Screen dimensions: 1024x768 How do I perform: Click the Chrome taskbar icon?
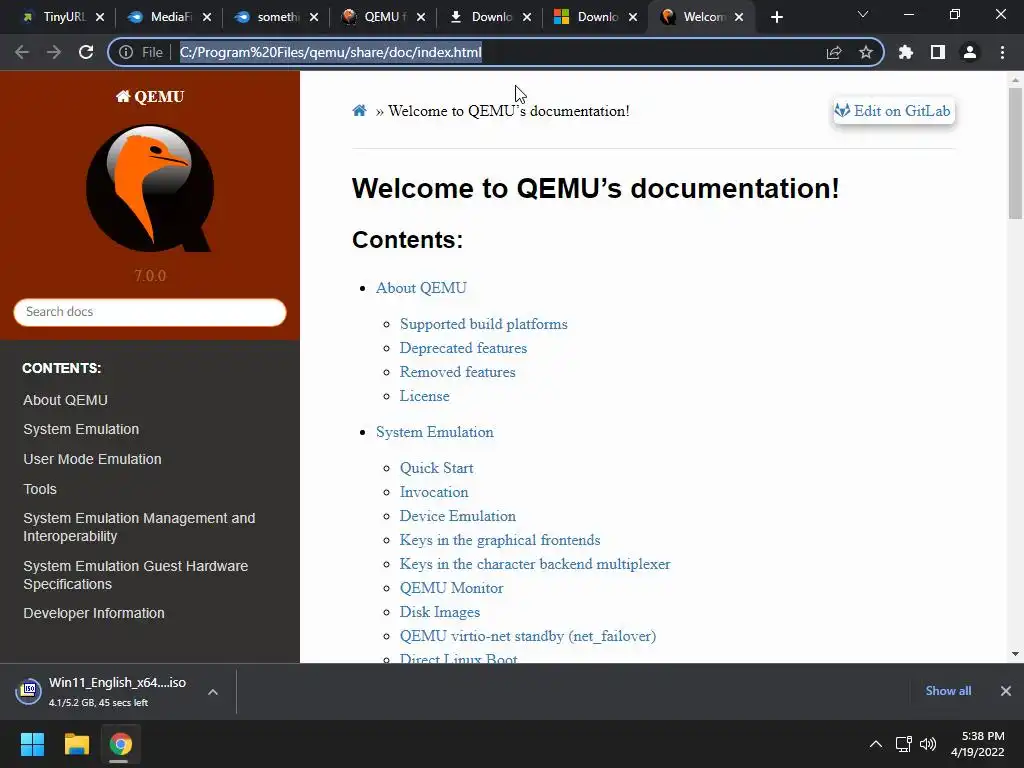coord(120,744)
